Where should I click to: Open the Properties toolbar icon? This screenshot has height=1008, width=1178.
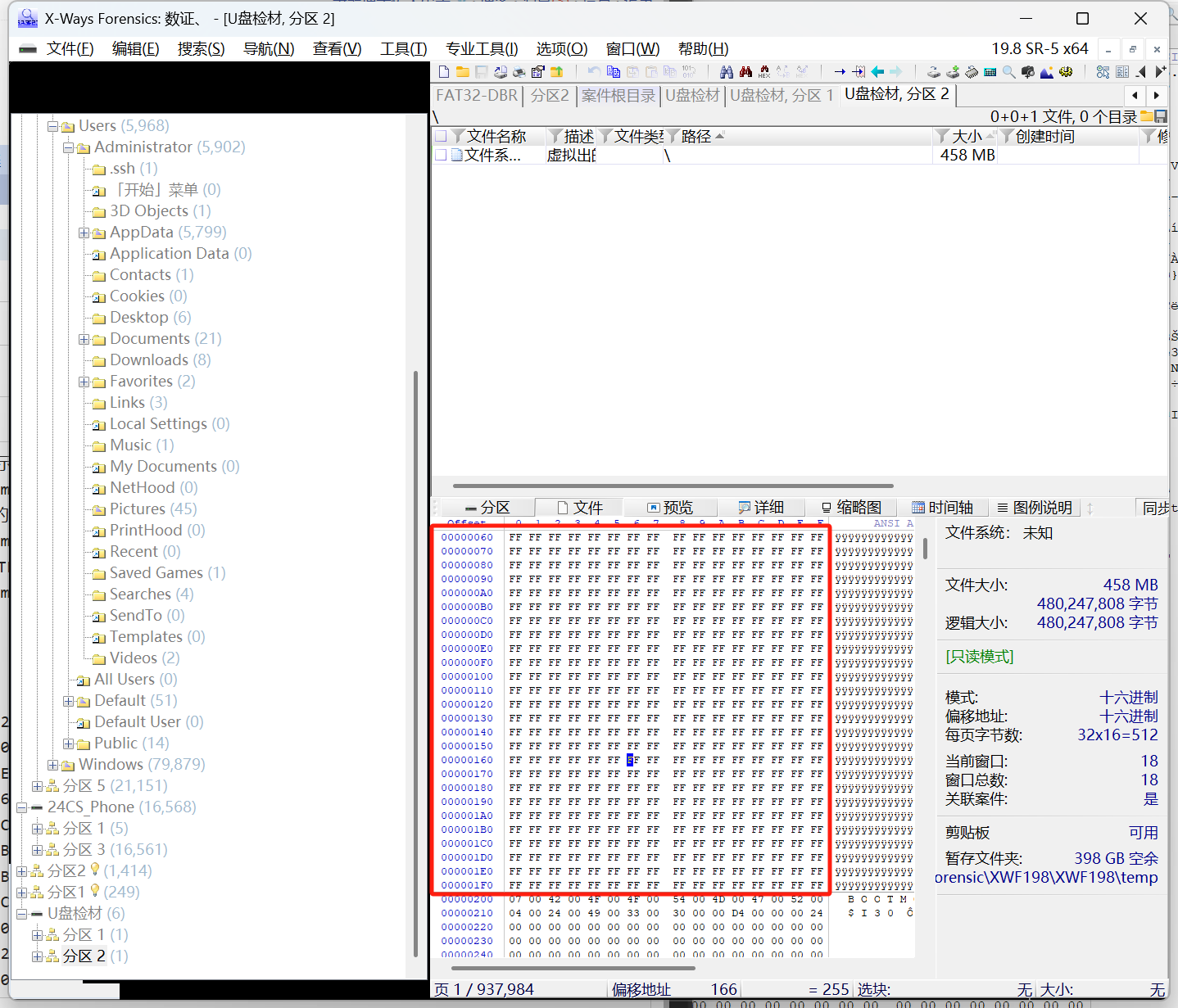[x=537, y=72]
